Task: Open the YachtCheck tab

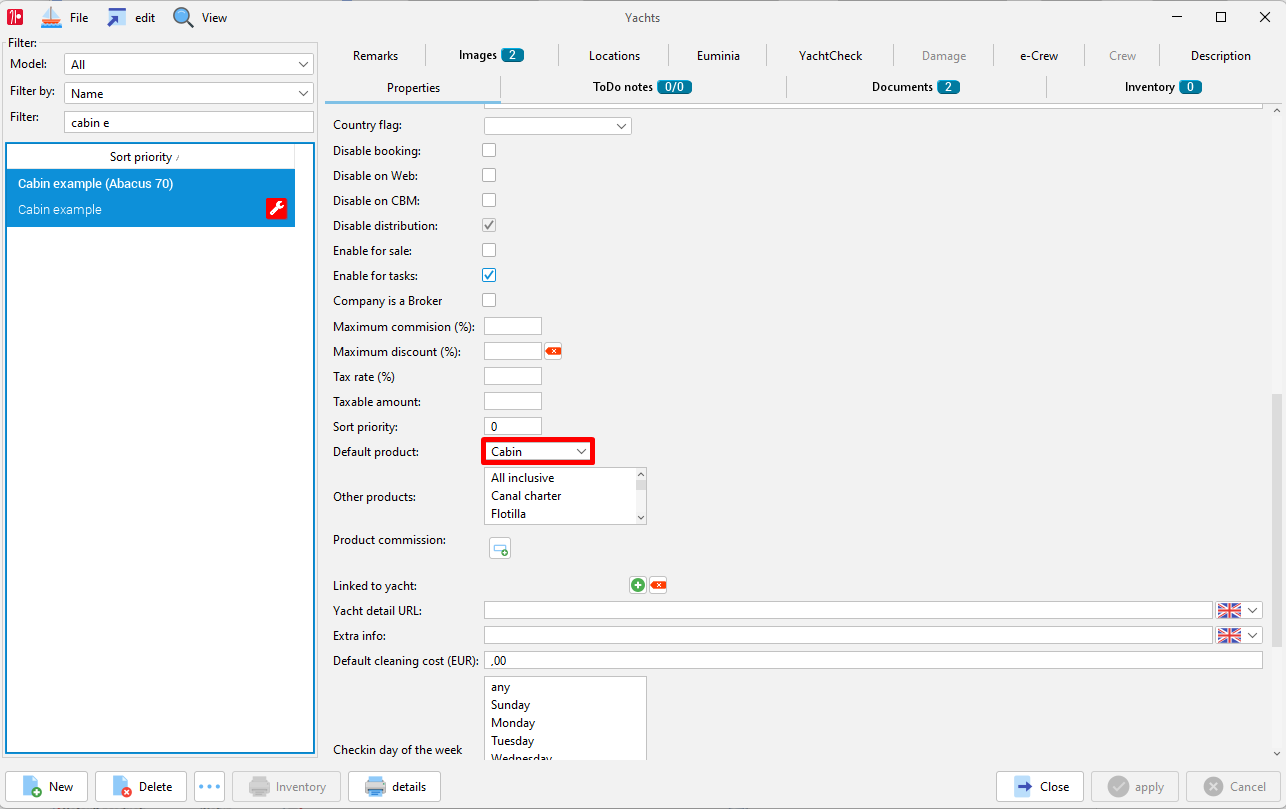Action: tap(830, 56)
